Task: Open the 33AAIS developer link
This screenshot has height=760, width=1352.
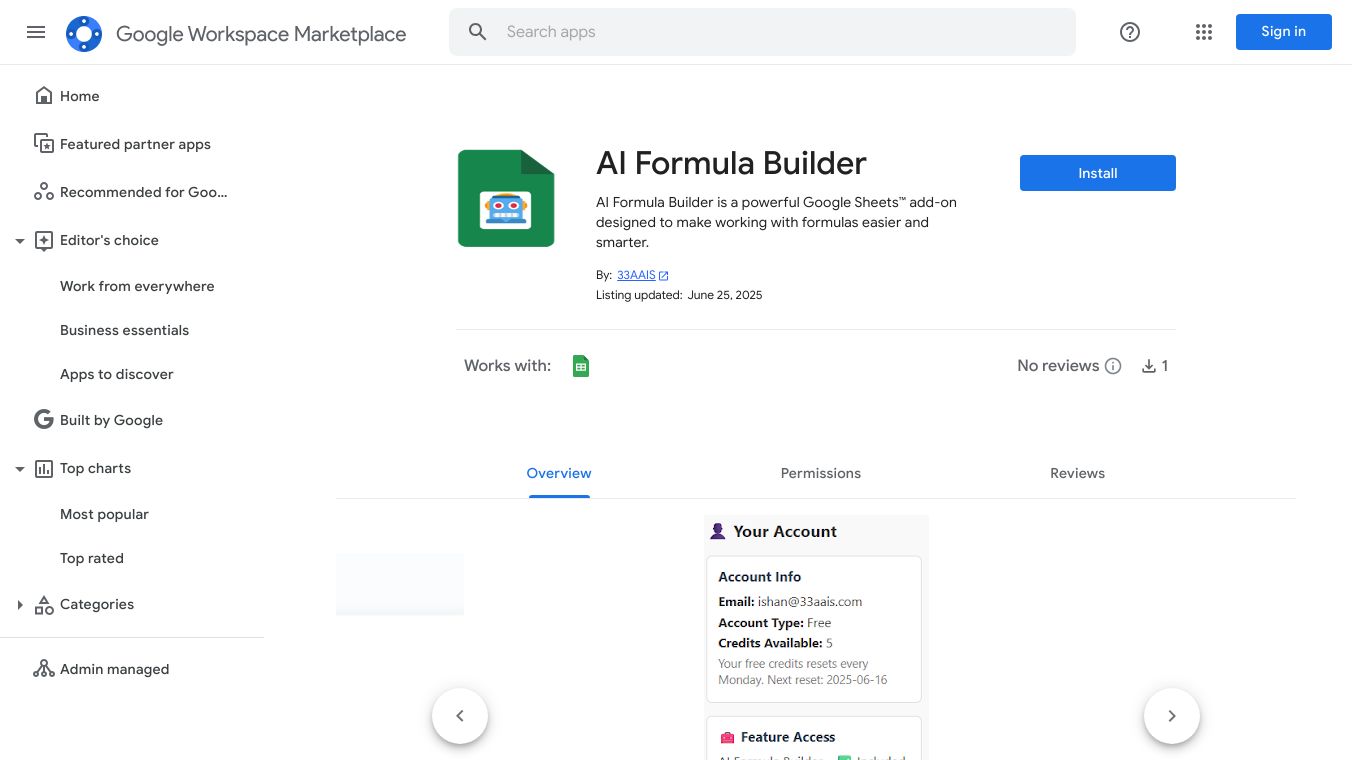Action: click(x=636, y=275)
